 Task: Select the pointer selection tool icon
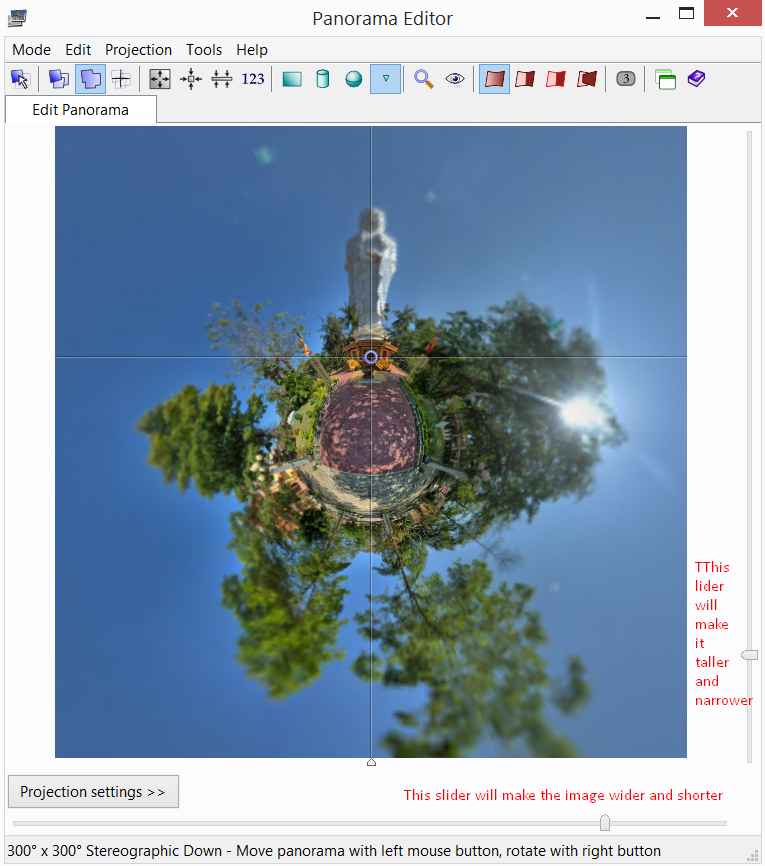pos(20,79)
